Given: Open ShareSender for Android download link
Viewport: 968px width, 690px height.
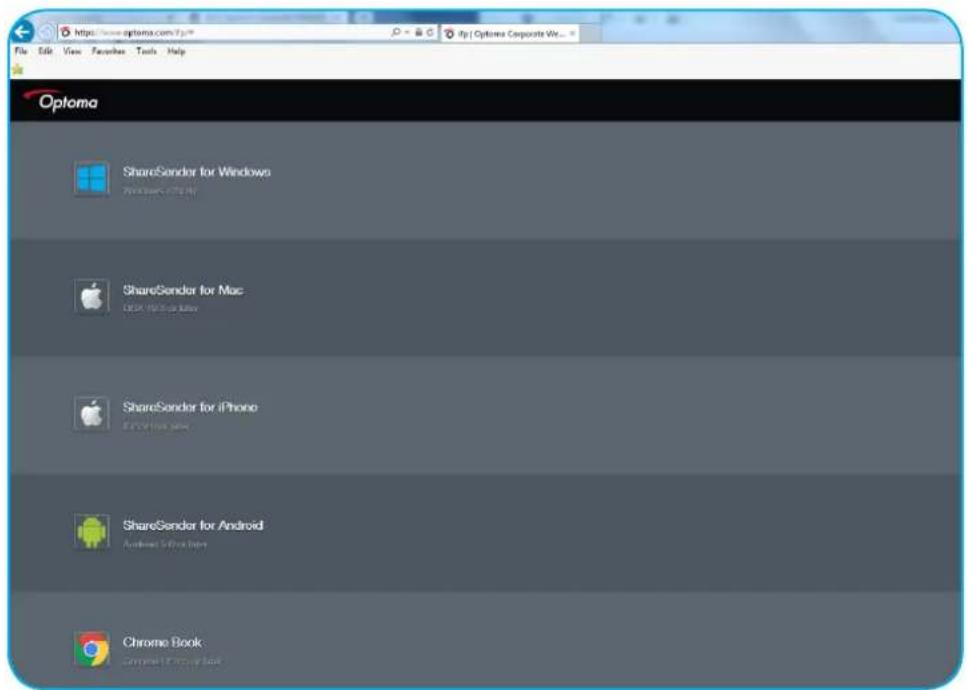Looking at the screenshot, I should click(x=193, y=525).
